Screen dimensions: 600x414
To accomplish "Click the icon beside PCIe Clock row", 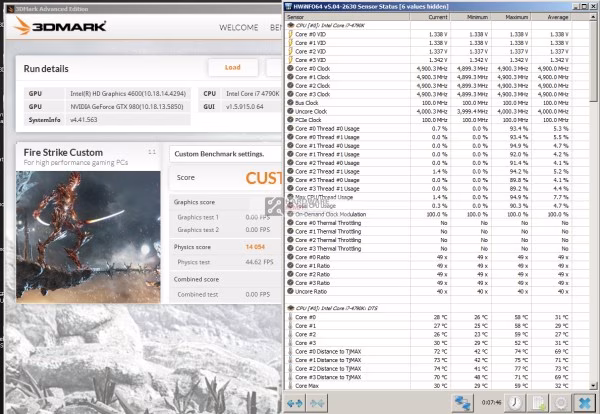I will [x=290, y=120].
